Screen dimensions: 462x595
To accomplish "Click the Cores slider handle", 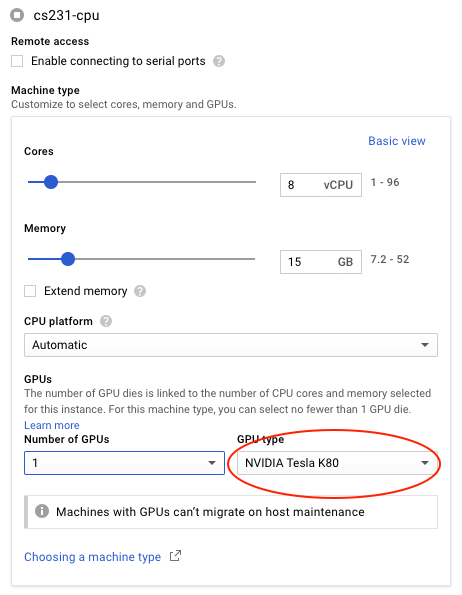I will click(x=50, y=182).
